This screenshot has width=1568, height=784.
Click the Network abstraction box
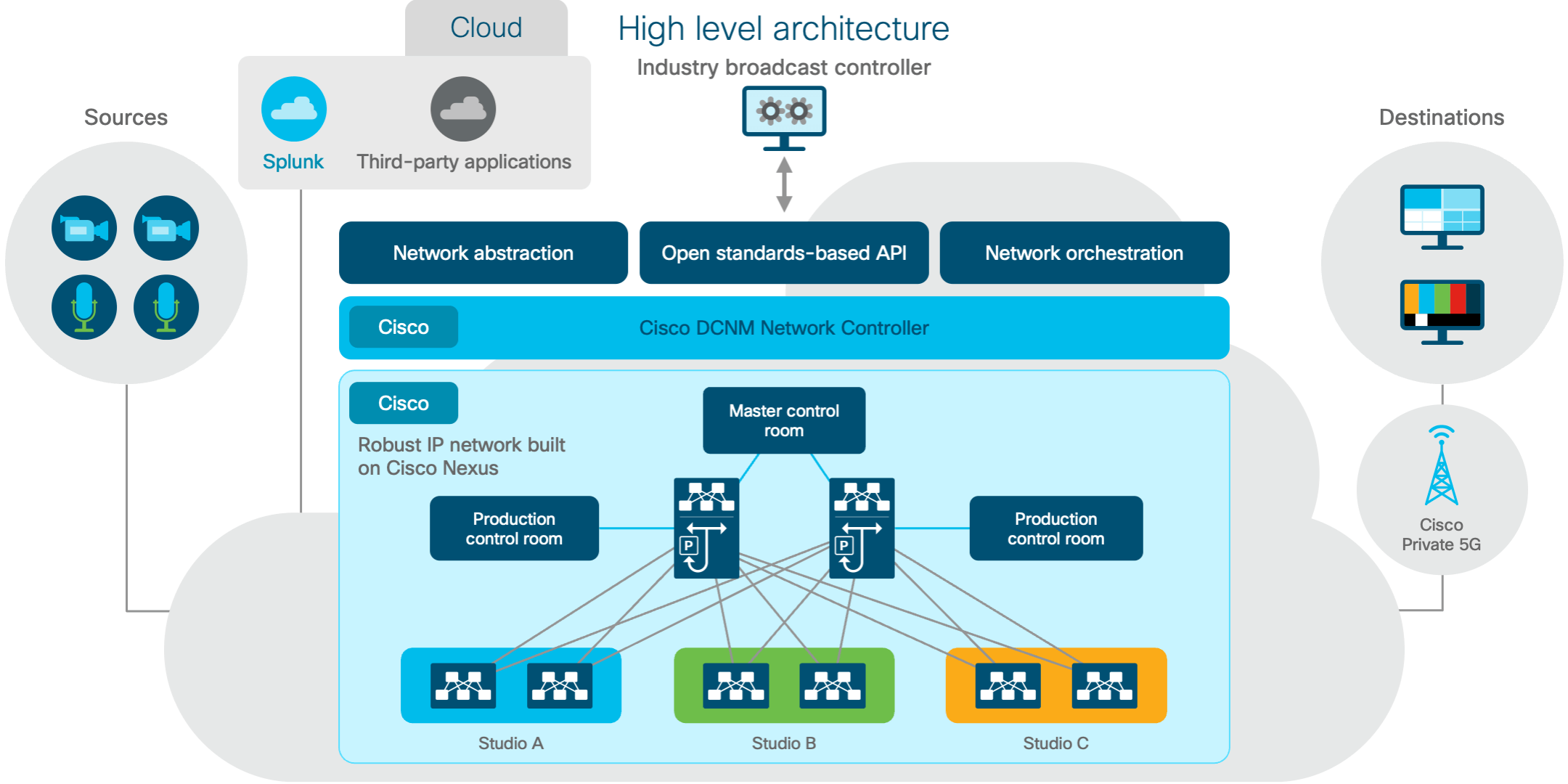click(x=483, y=253)
